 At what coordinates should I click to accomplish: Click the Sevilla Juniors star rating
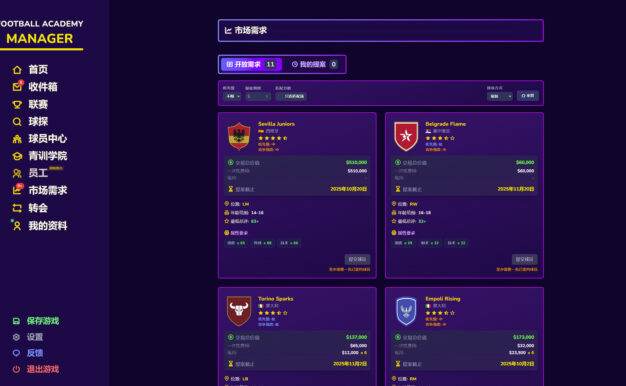coord(273,138)
